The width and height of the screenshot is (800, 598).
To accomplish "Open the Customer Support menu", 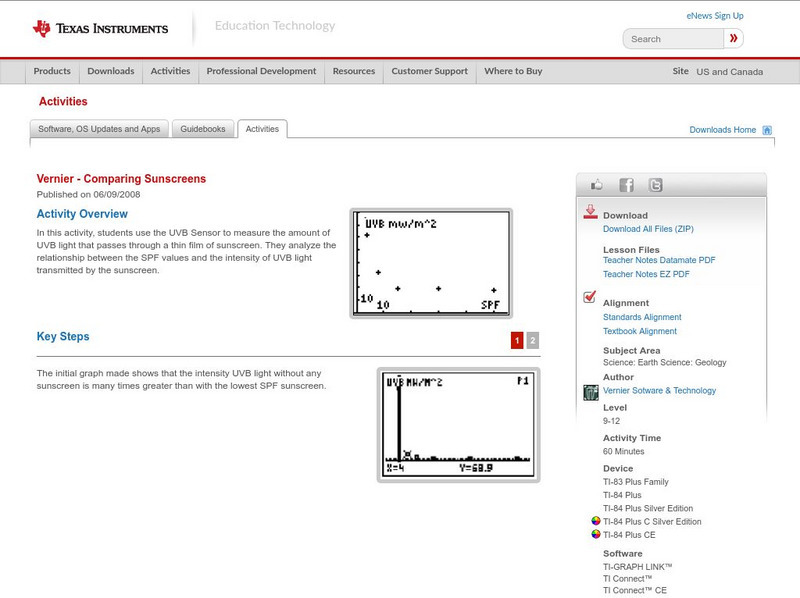I will pos(430,71).
